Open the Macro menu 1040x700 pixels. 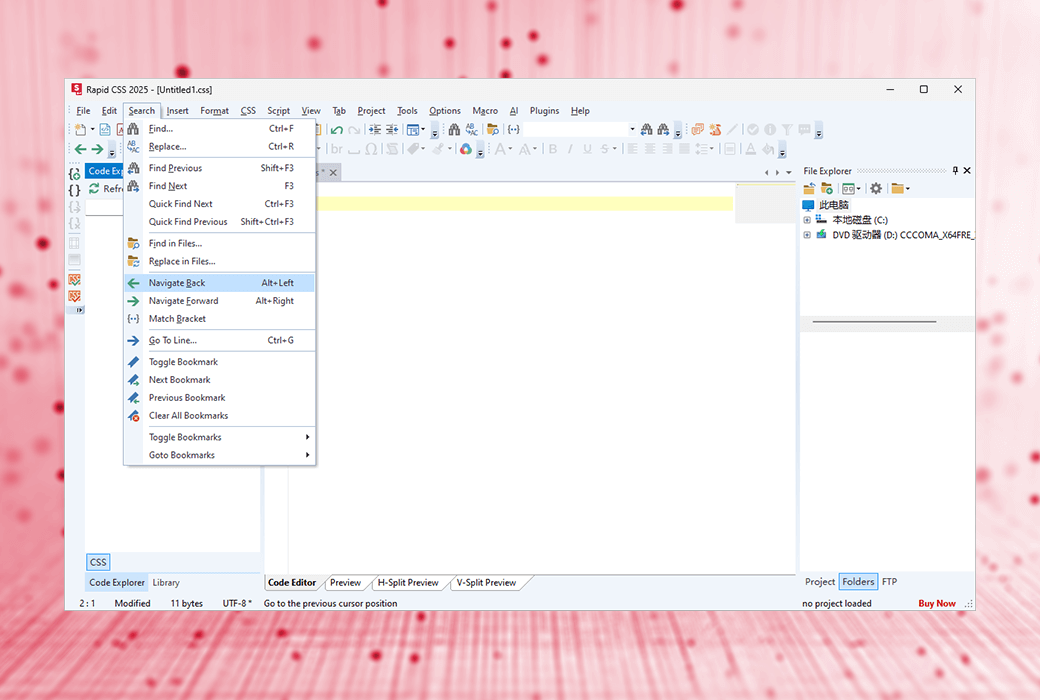(x=485, y=111)
